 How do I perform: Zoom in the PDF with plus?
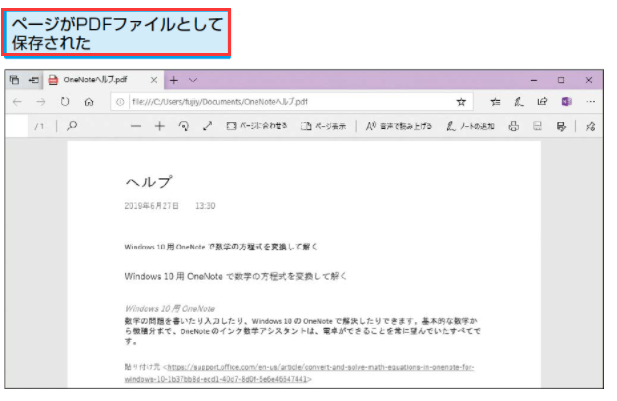pyautogui.click(x=159, y=126)
